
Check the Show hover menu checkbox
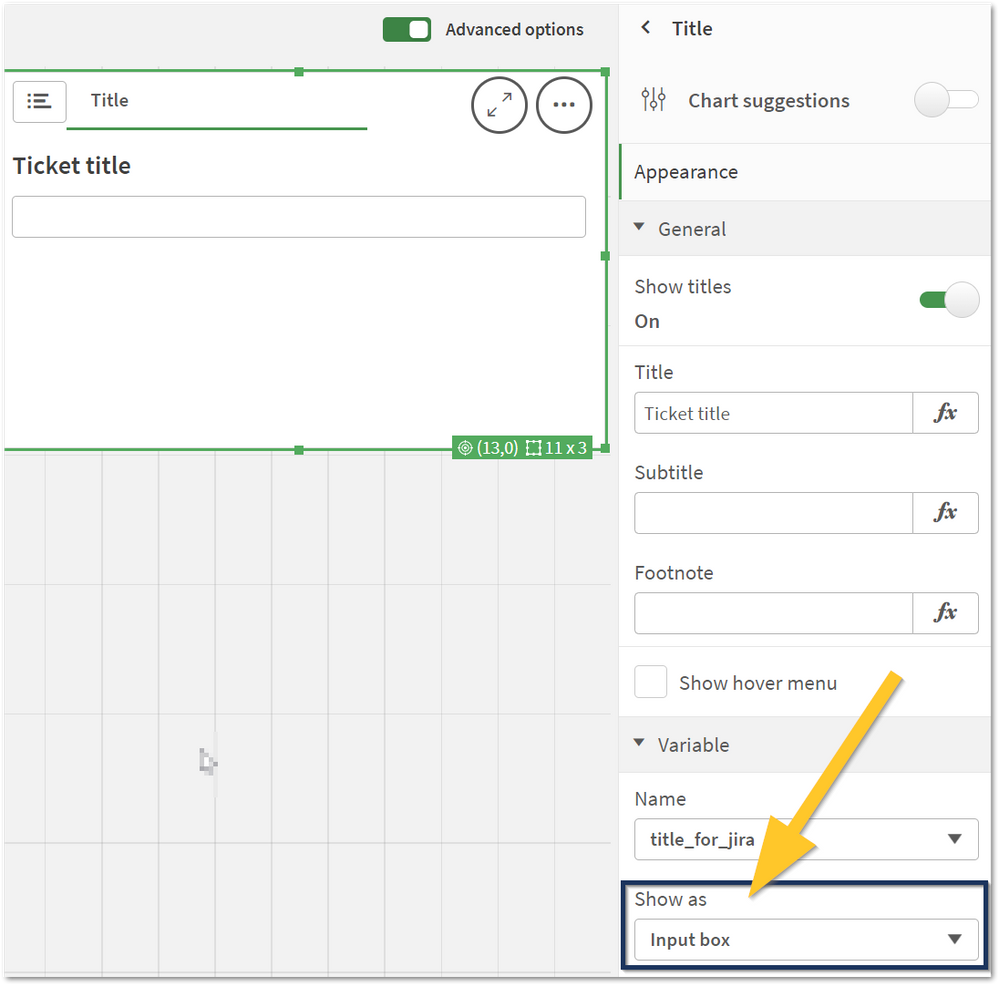pos(650,682)
